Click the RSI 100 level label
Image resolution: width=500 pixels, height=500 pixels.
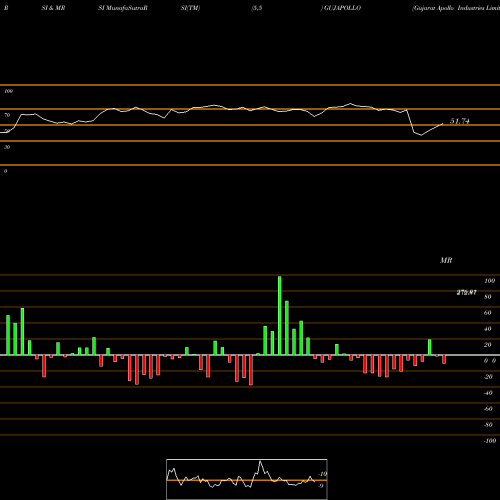pos(8,91)
